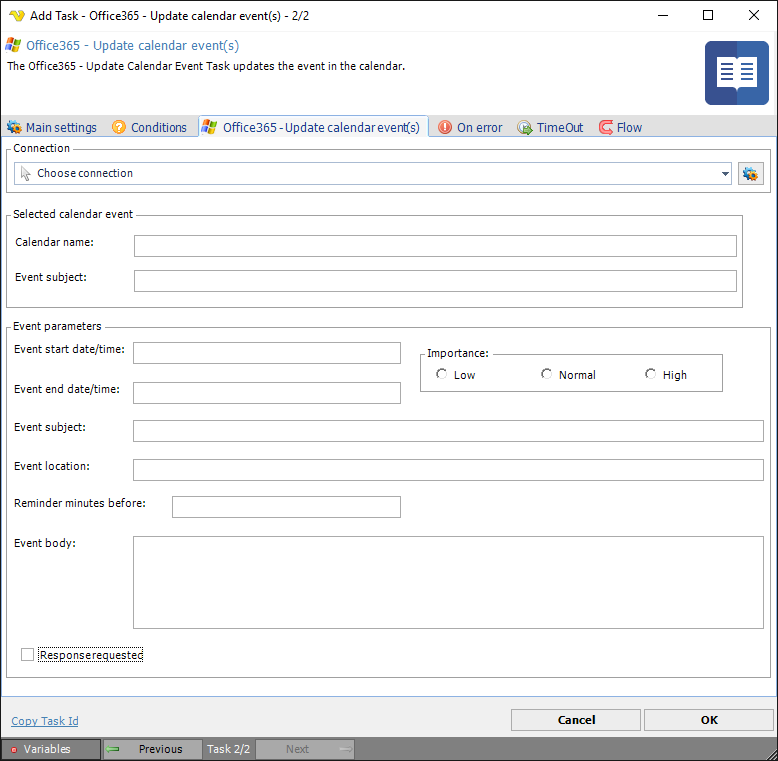Image resolution: width=778 pixels, height=761 pixels.
Task: Select Low importance radio button
Action: tap(442, 375)
